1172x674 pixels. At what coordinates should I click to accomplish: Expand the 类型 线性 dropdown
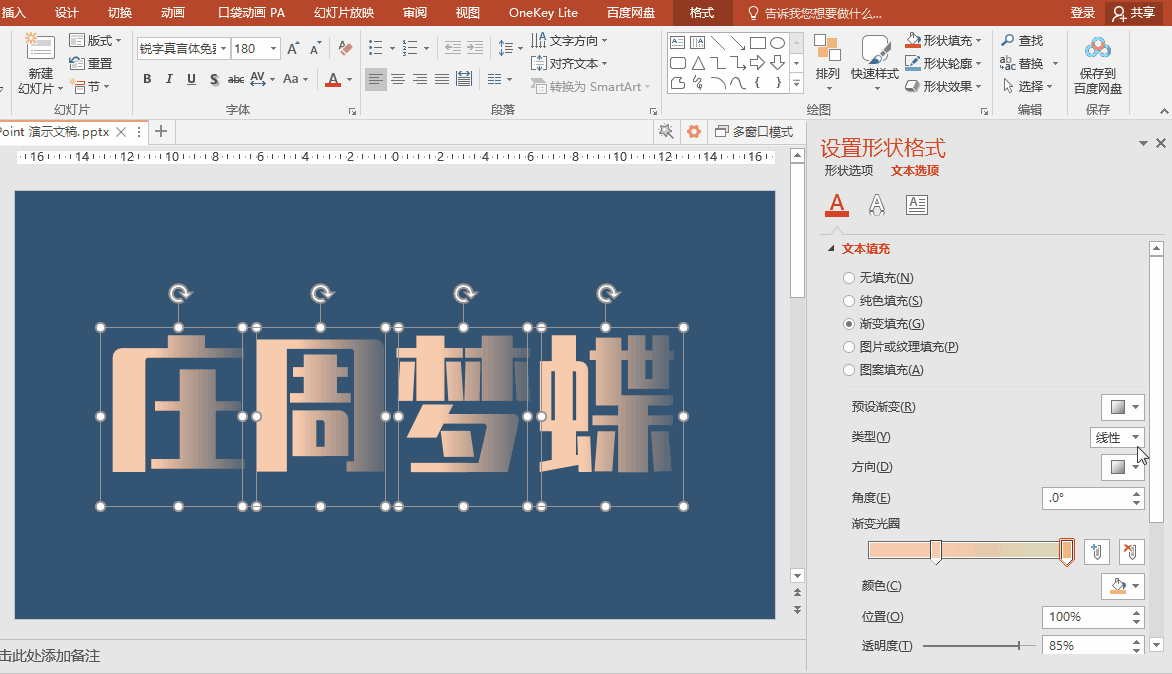[x=1117, y=437]
